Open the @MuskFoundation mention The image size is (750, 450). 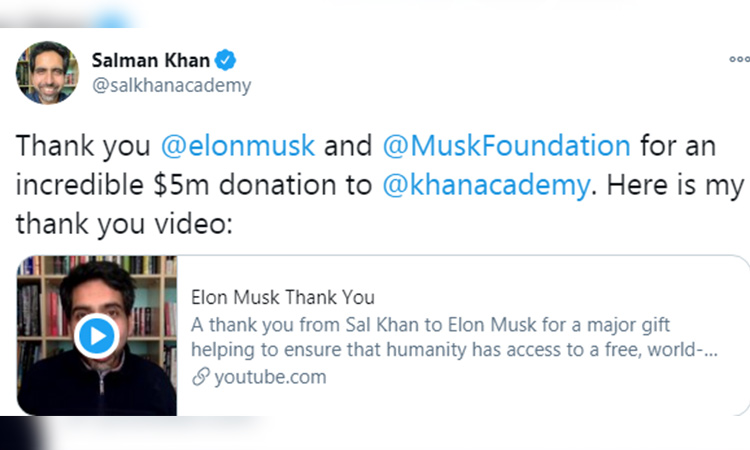pyautogui.click(x=506, y=145)
